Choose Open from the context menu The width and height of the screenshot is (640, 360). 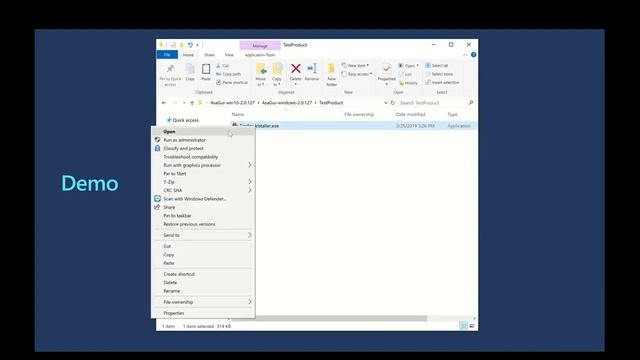[x=203, y=131]
